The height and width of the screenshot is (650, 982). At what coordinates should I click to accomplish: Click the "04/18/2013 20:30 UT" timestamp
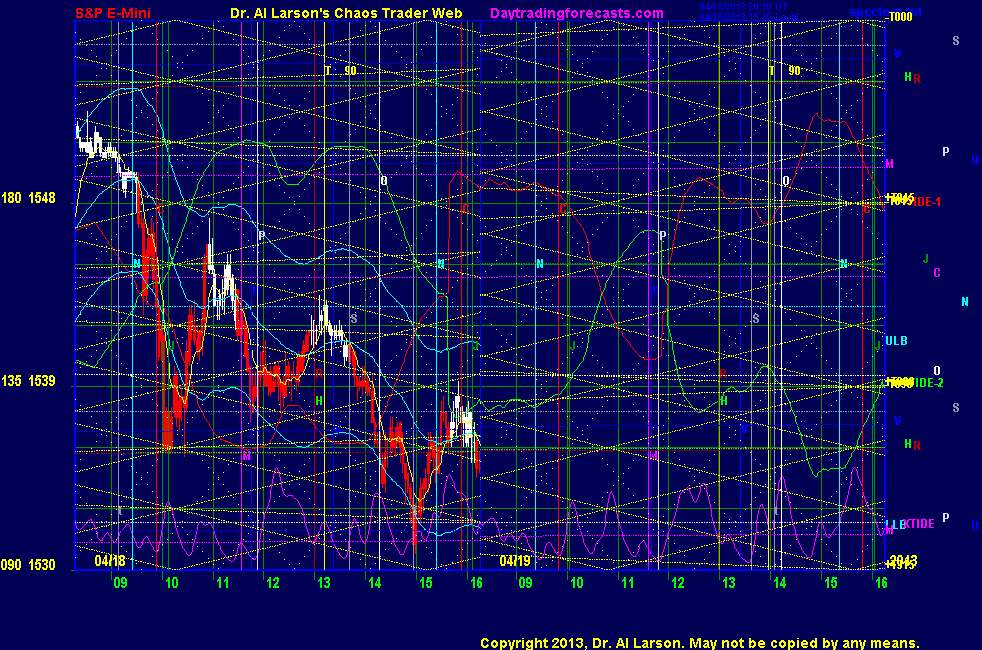[x=743, y=7]
